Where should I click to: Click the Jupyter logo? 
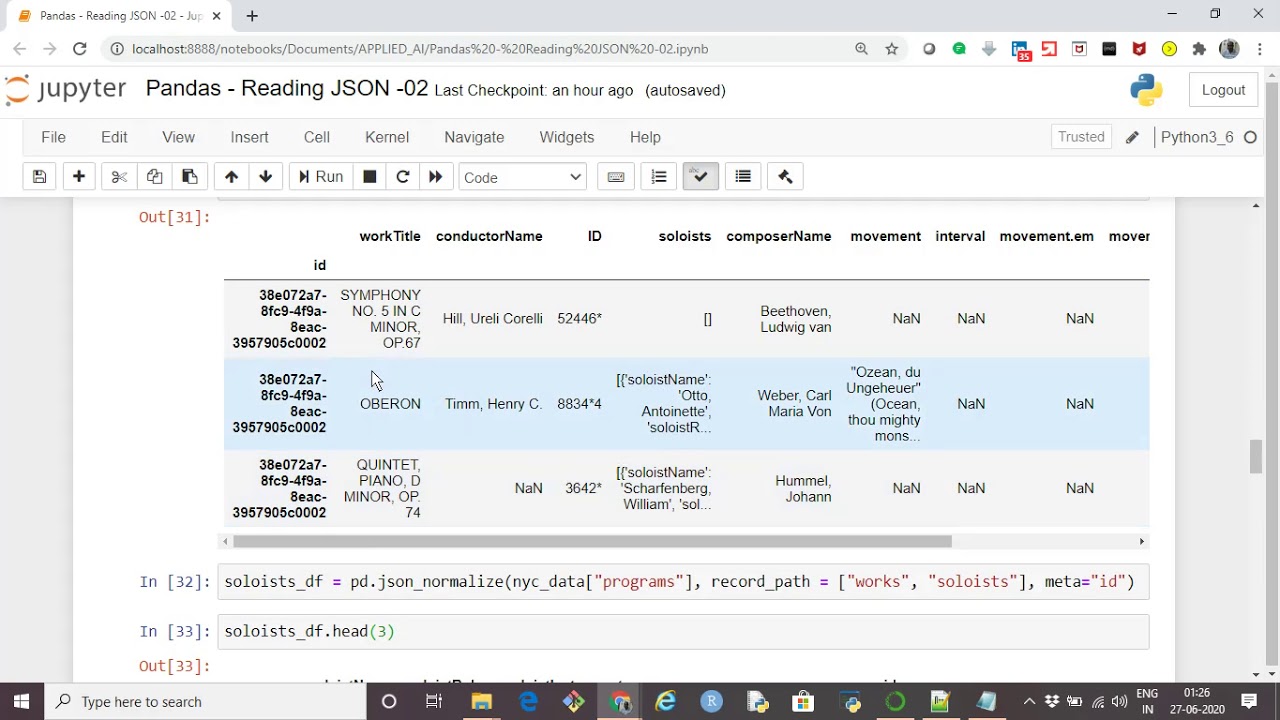point(66,89)
